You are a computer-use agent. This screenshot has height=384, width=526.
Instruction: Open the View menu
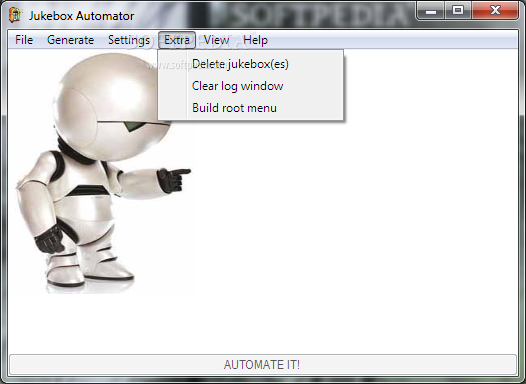216,40
